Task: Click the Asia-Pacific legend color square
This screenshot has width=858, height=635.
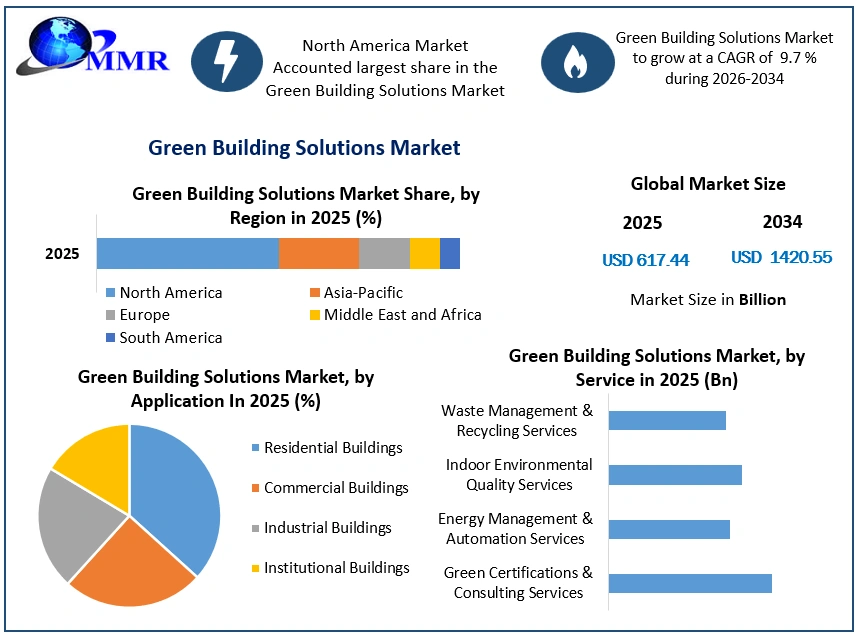Action: tap(315, 293)
